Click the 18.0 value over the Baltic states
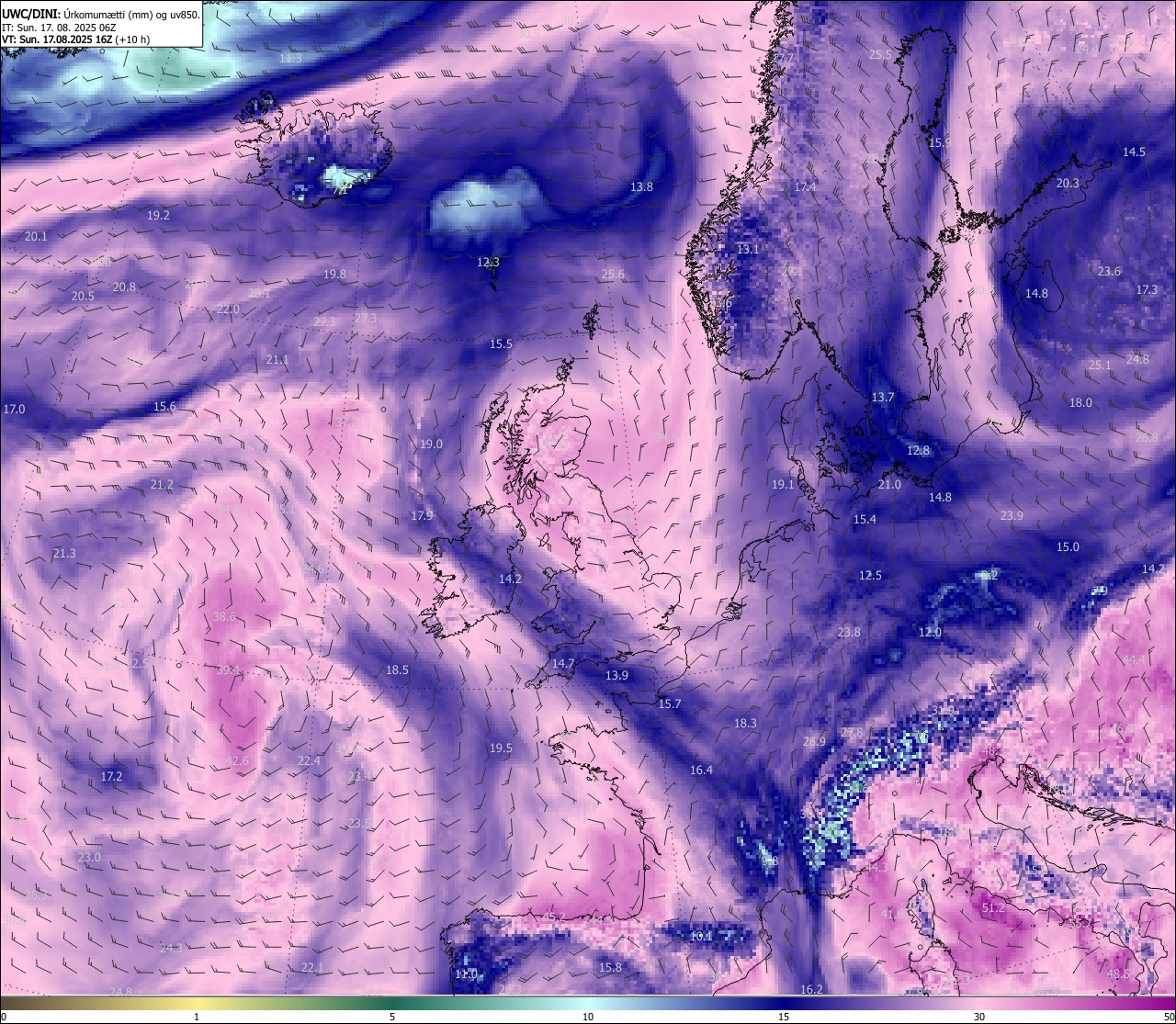The image size is (1176, 1024). (x=1080, y=402)
